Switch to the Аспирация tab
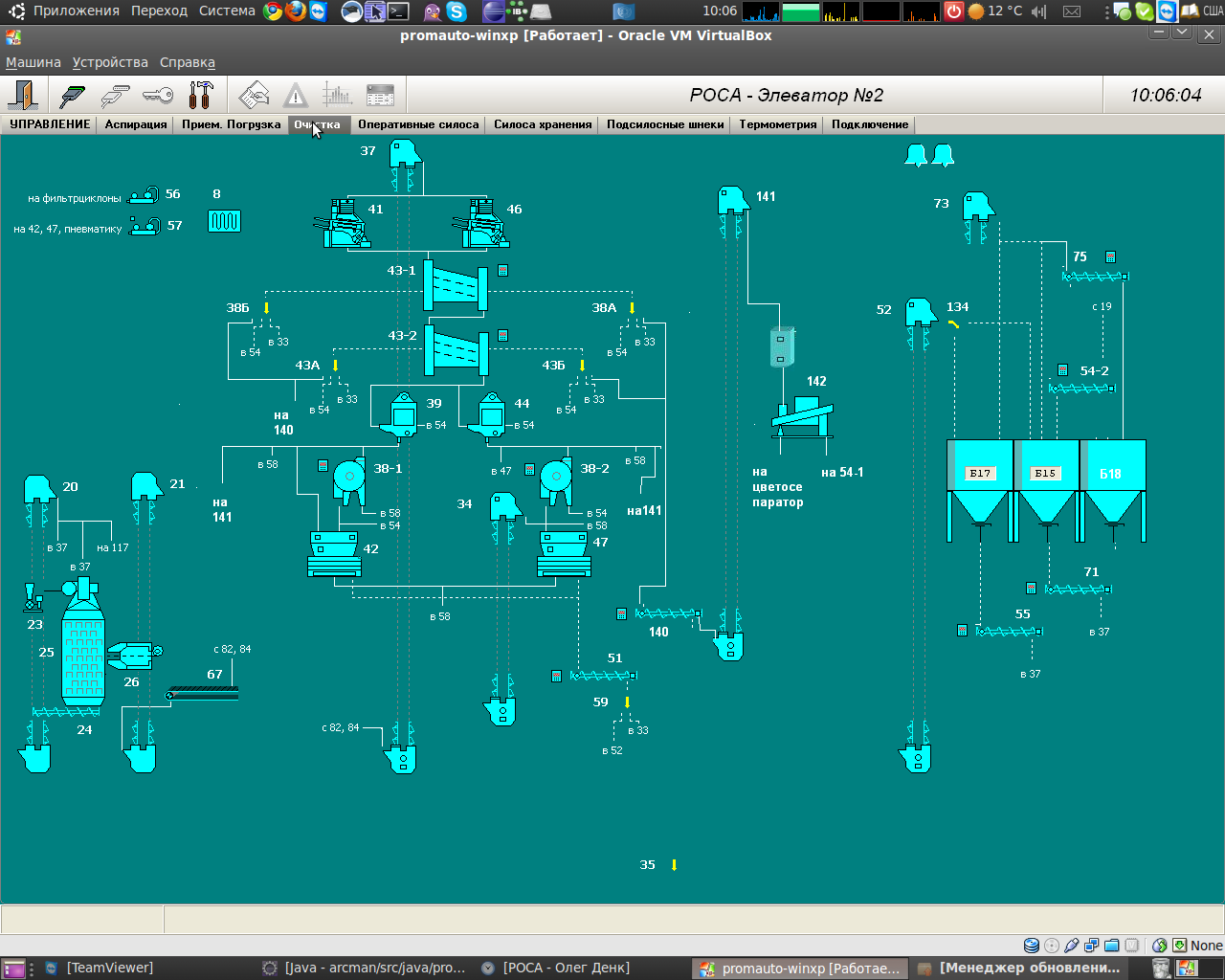Viewport: 1225px width, 980px height. tap(136, 124)
